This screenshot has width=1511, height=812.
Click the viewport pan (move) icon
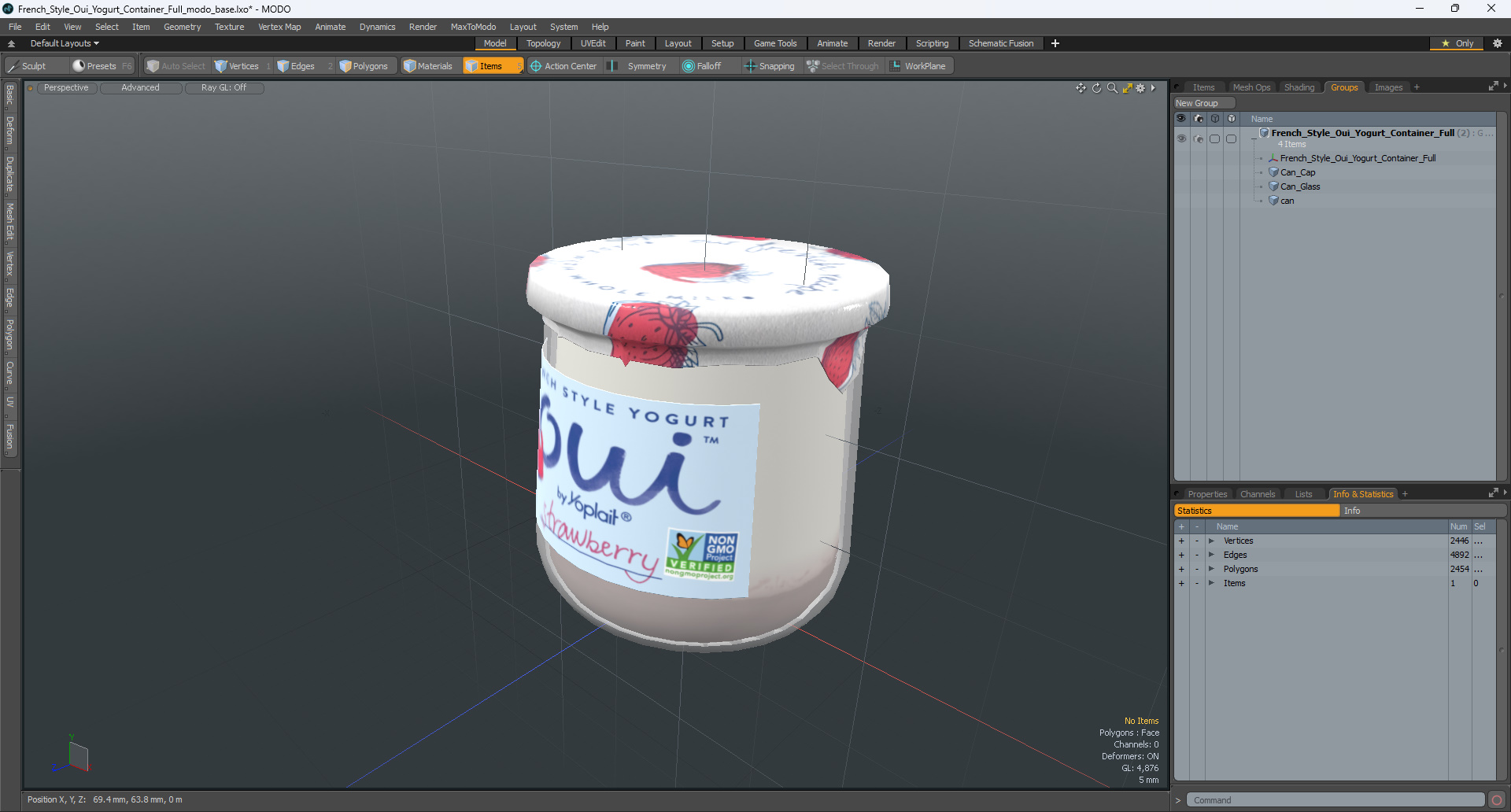point(1081,88)
